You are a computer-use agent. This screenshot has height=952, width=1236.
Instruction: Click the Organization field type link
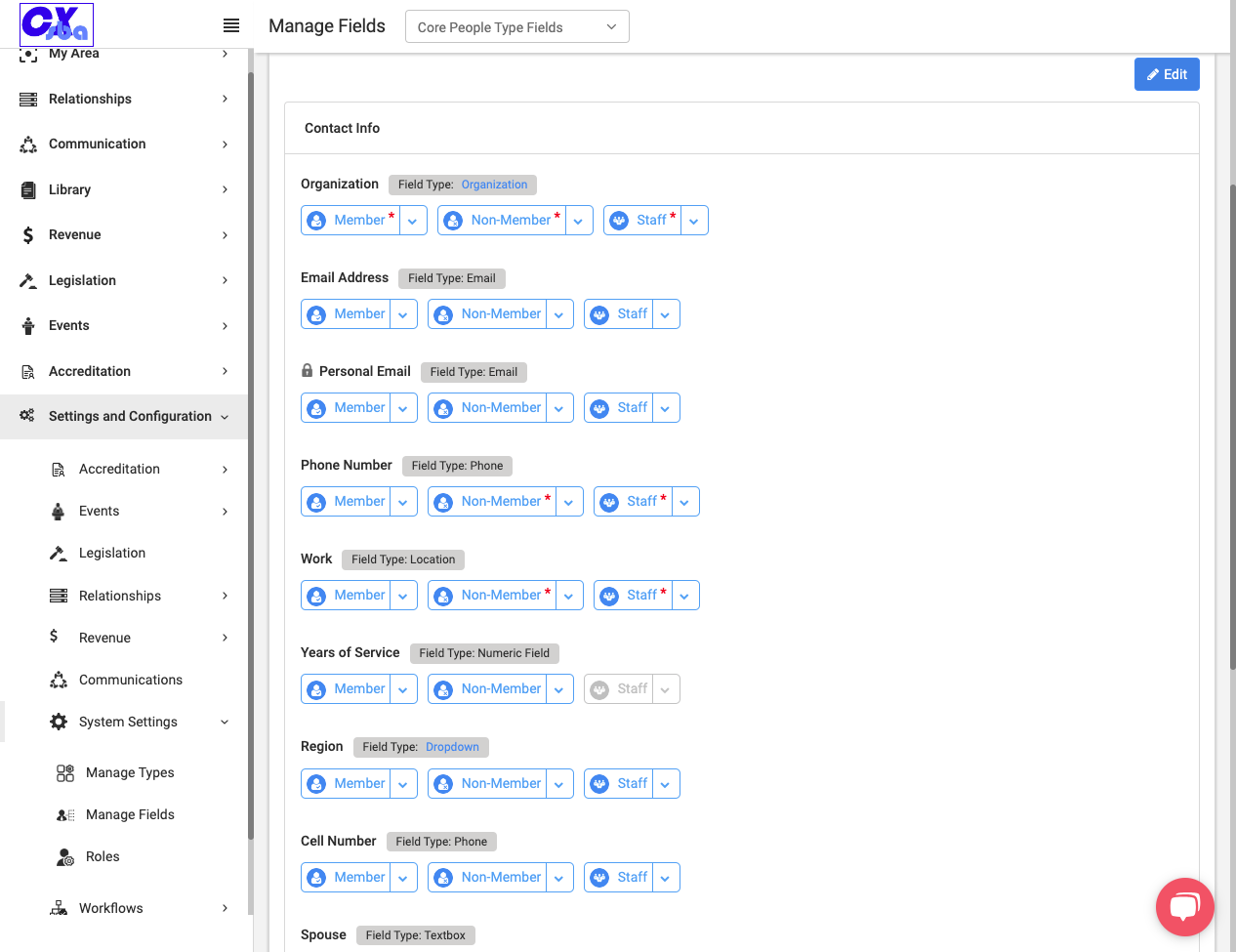click(494, 185)
